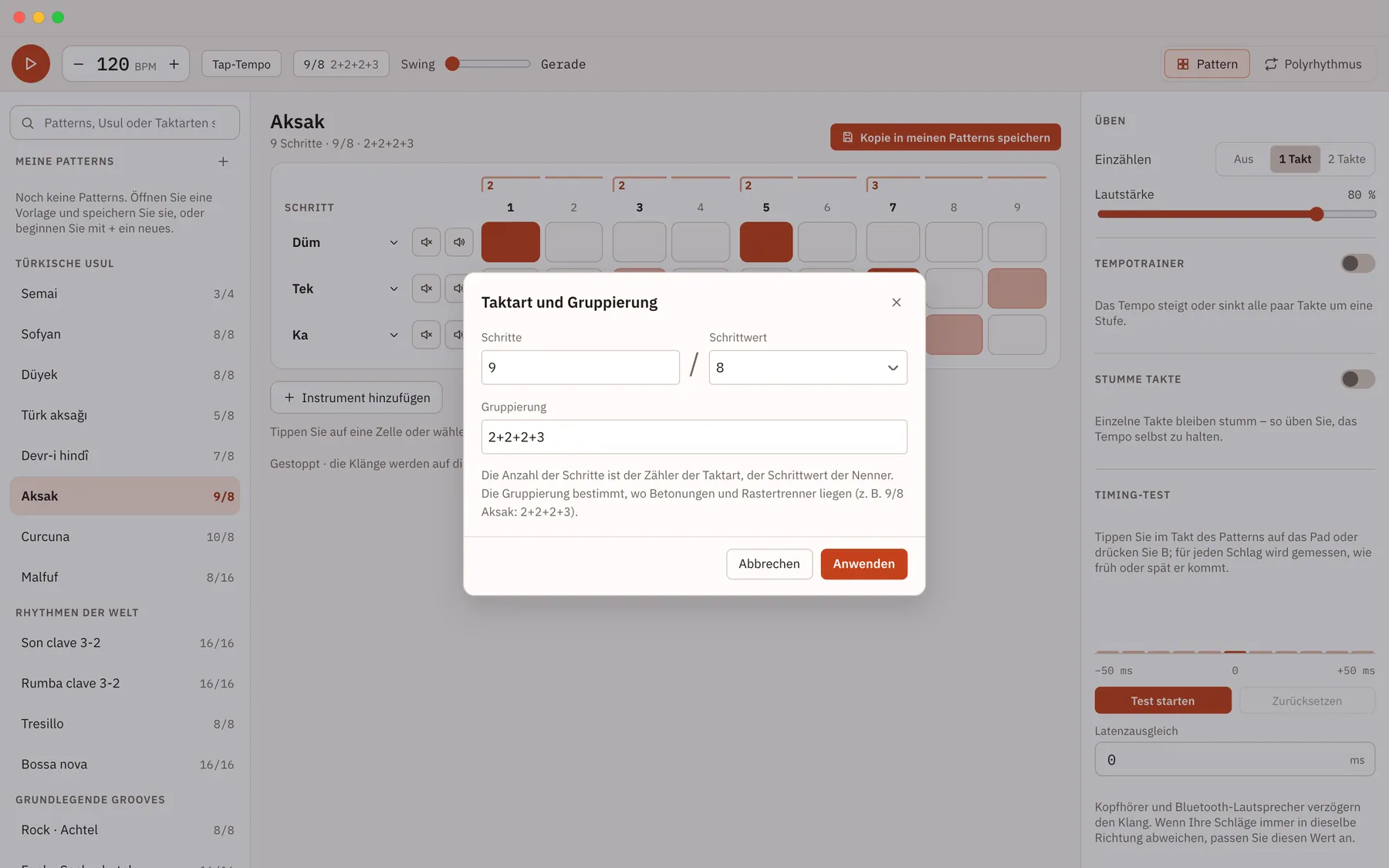Switch to Pattern mode tab
This screenshot has width=1389, height=868.
coord(1207,64)
